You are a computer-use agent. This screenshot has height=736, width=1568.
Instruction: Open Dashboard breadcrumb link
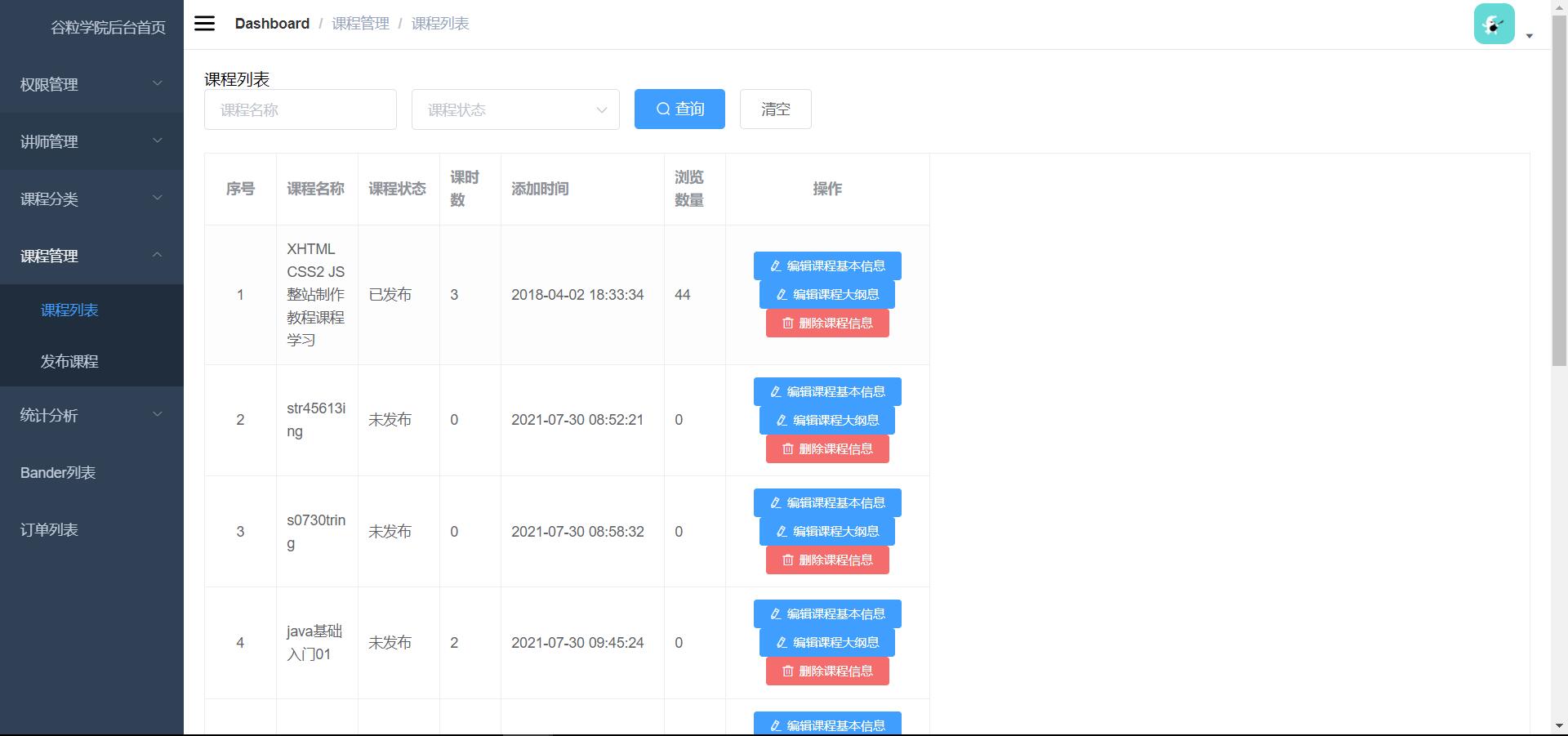272,24
